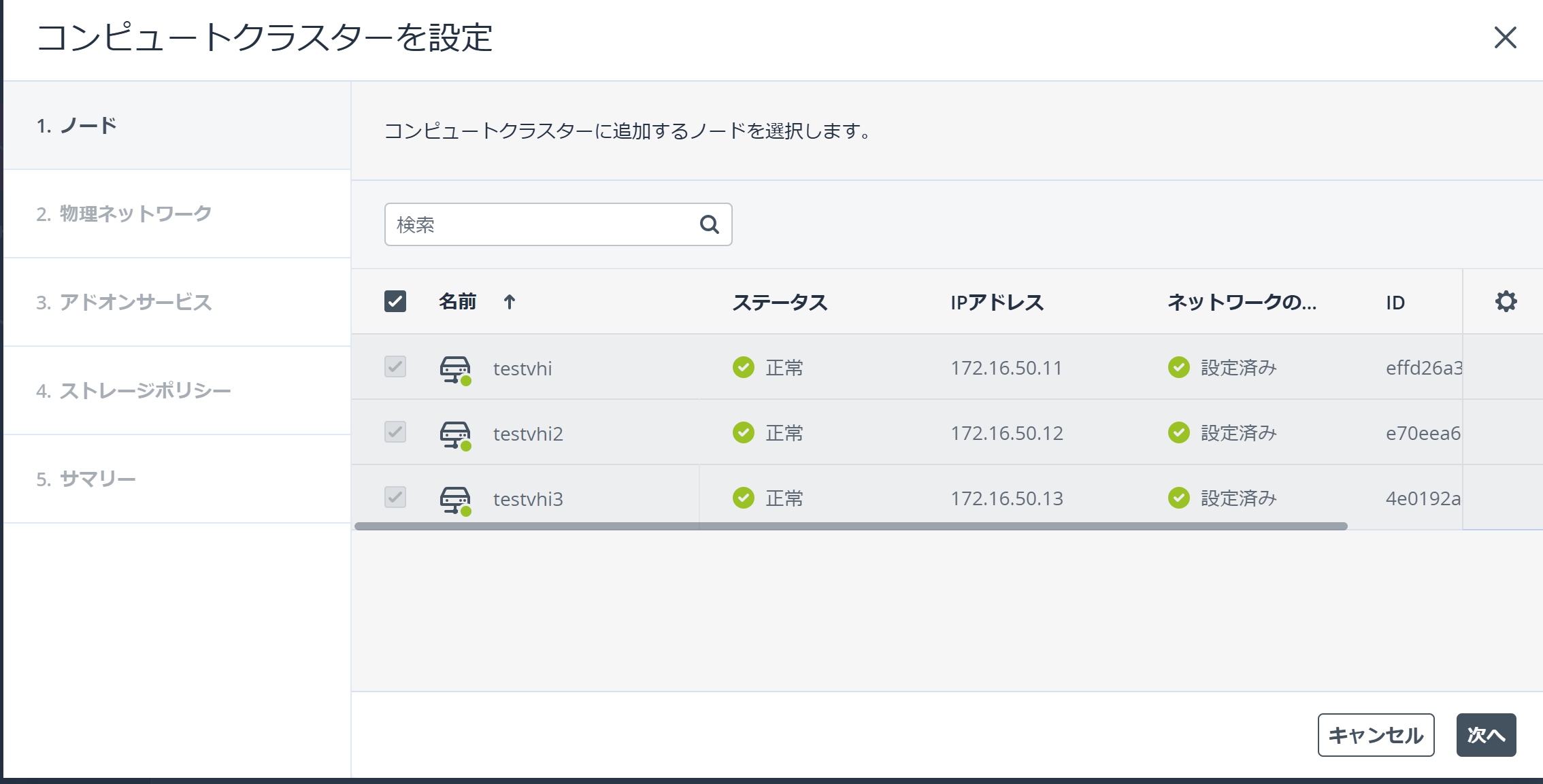The width and height of the screenshot is (1543, 784).
Task: Toggle the select-all nodes checkbox
Action: pyautogui.click(x=395, y=301)
